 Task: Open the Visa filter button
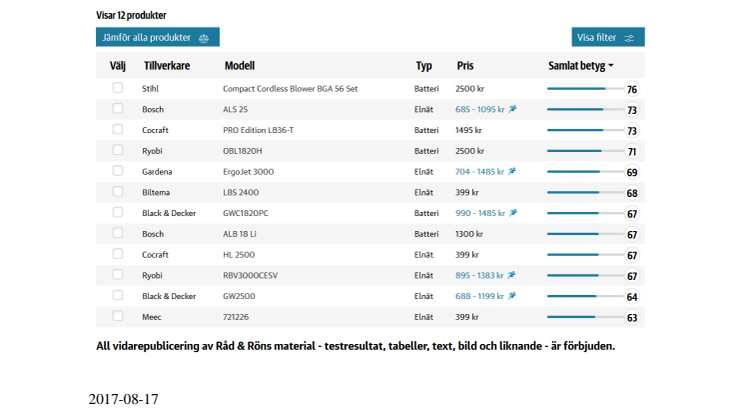pyautogui.click(x=608, y=37)
